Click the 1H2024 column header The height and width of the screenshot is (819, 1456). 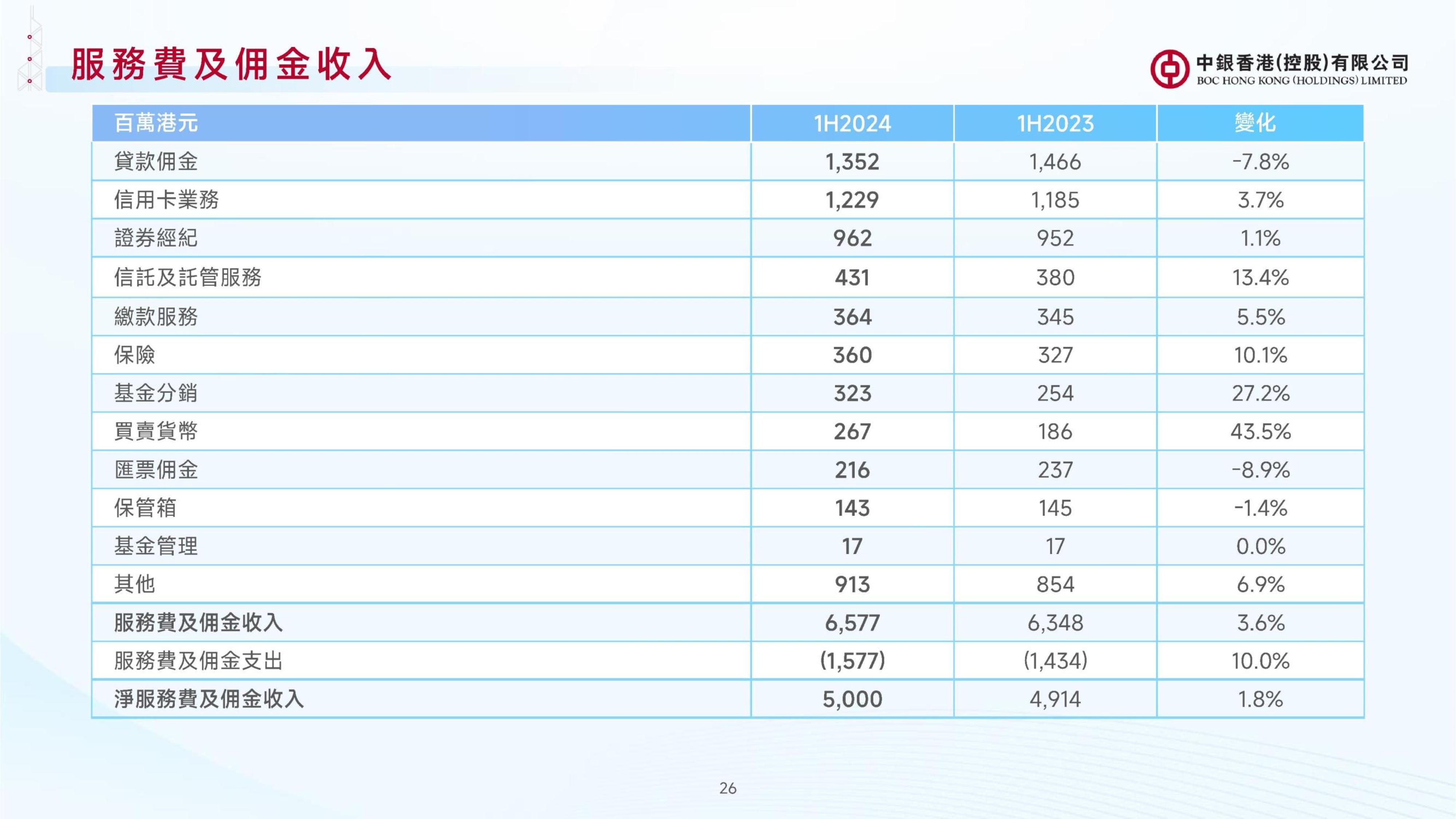[852, 123]
